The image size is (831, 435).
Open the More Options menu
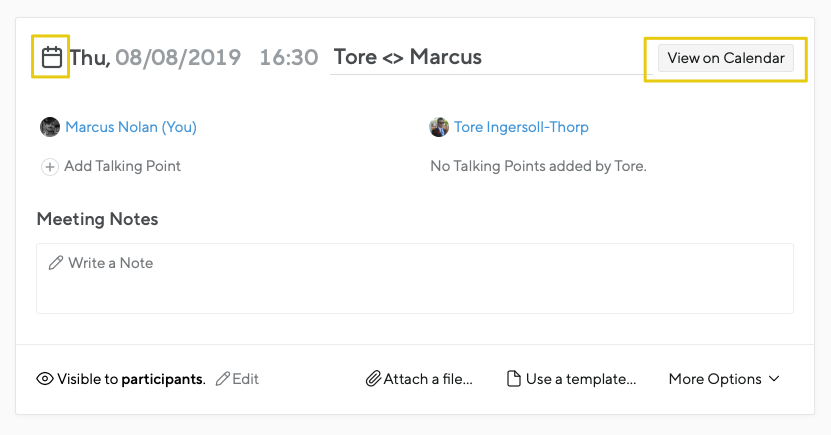(x=724, y=379)
